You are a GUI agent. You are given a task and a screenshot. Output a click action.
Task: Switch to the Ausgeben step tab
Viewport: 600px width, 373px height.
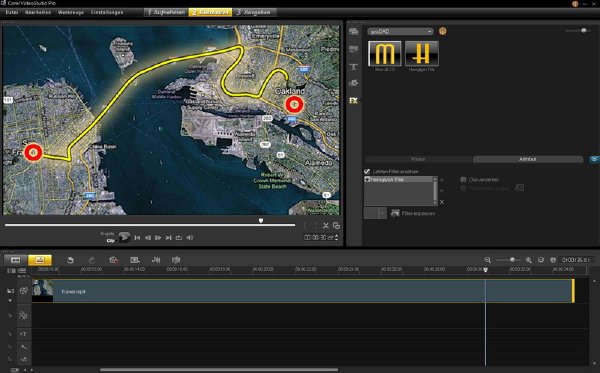[254, 12]
